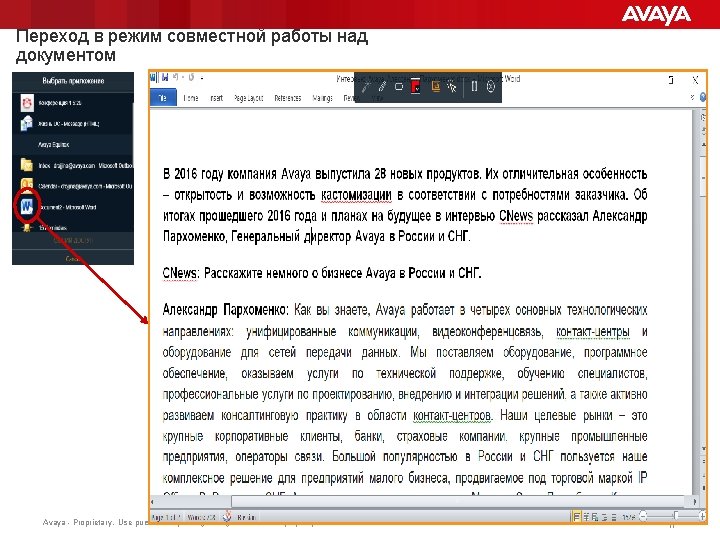The height and width of the screenshot is (540, 720).
Task: Click the zoom out minus button
Action: point(643,517)
